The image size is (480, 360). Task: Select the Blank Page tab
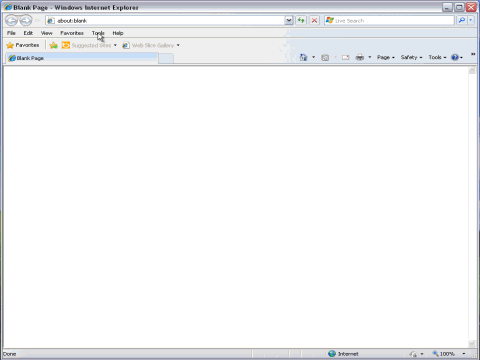pos(82,58)
